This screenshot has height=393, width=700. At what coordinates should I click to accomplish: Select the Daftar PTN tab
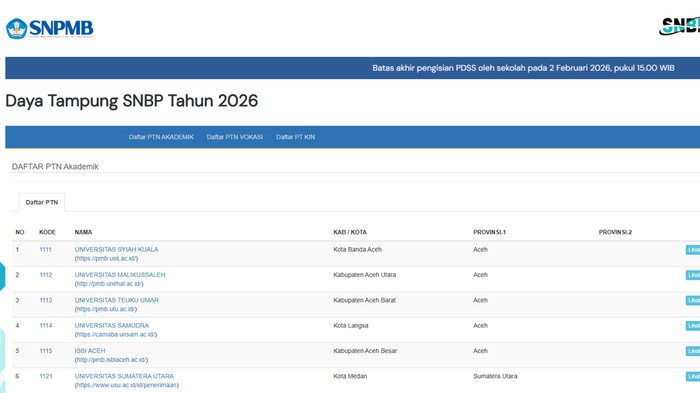(x=42, y=202)
